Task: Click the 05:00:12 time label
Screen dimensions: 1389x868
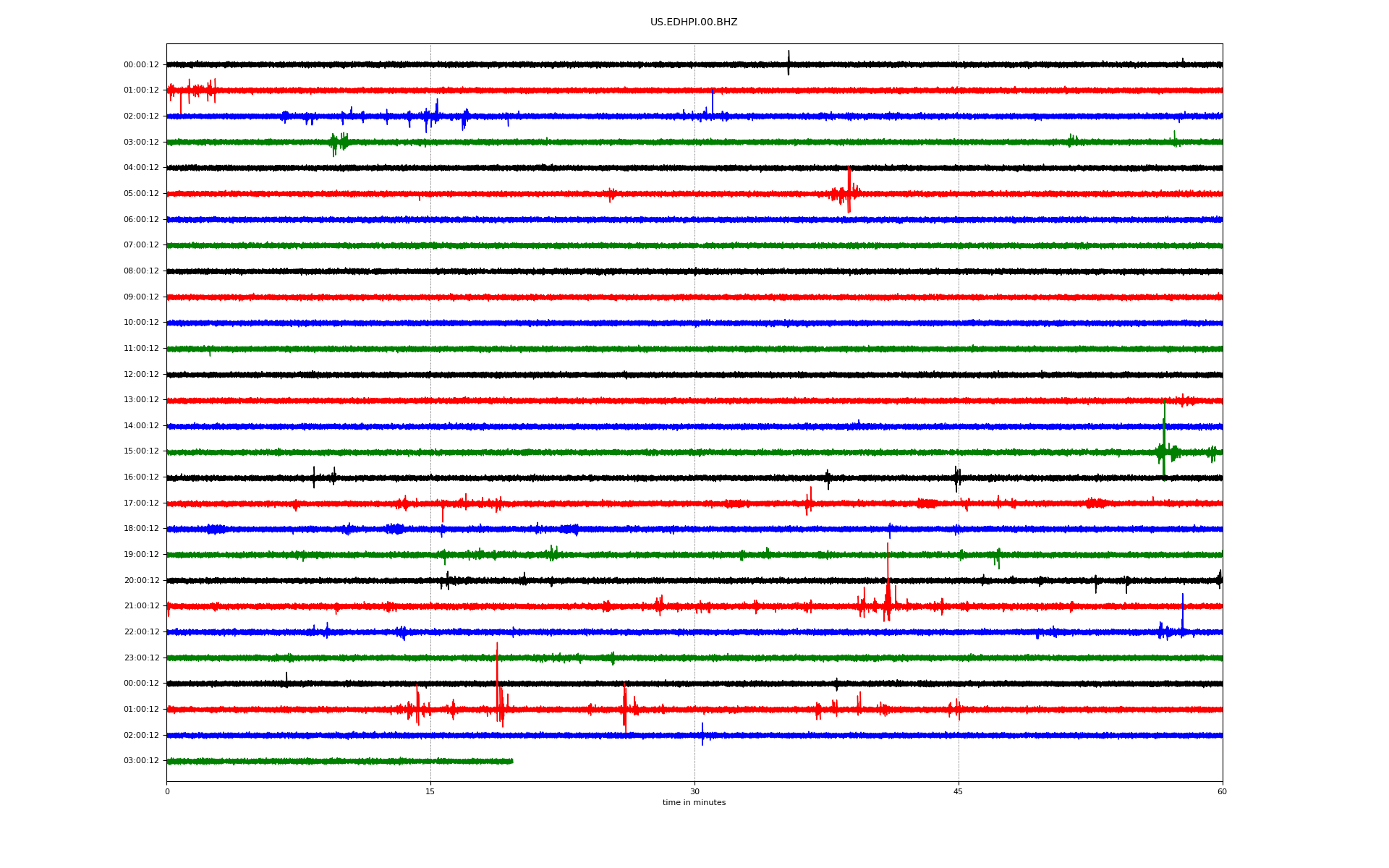Action: pos(141,194)
